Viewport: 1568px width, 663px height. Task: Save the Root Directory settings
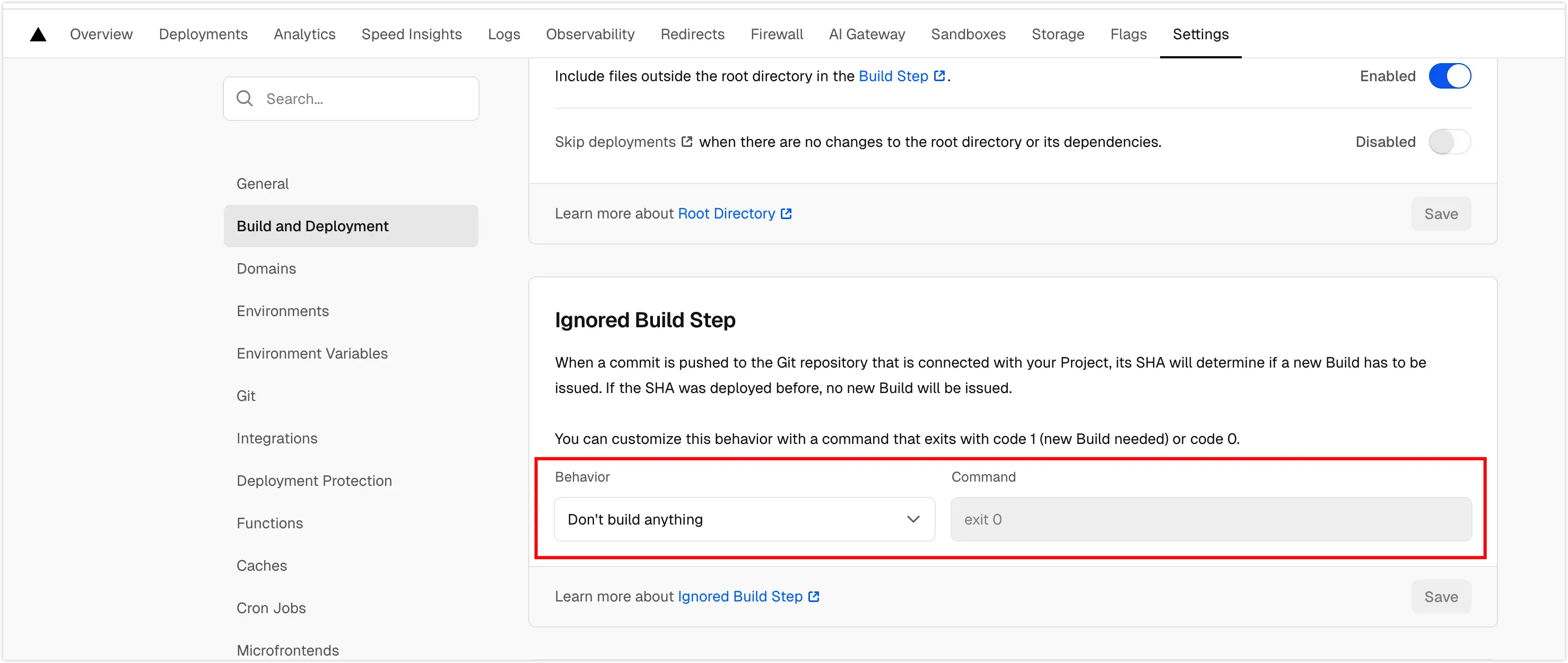point(1441,214)
